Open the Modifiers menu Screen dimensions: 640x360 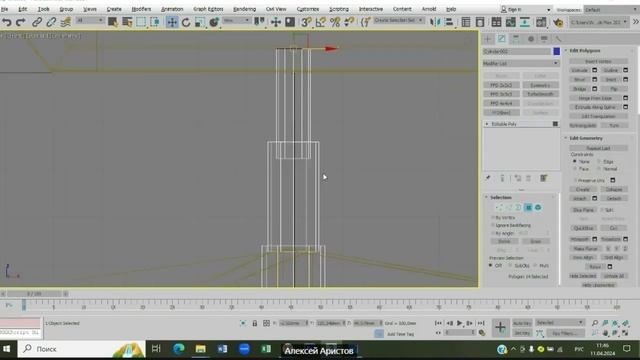[141, 9]
